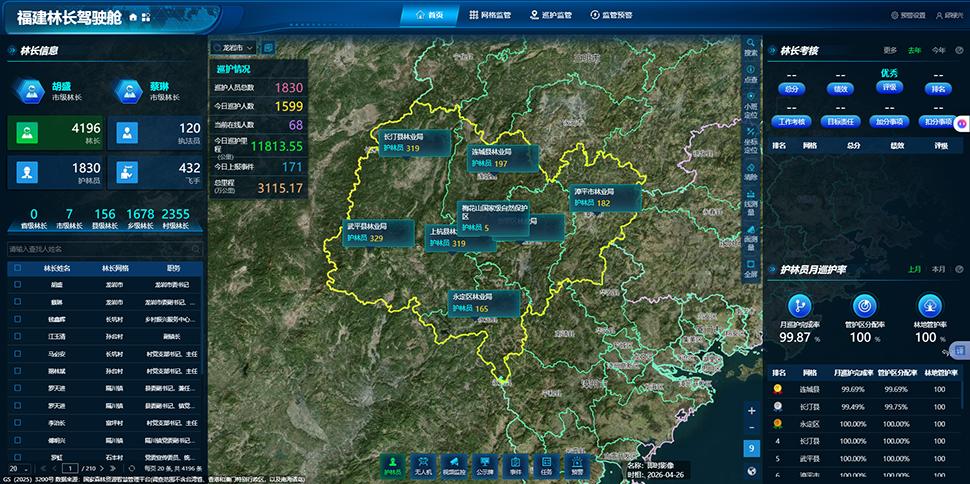Screen dimensions: 970x484
Task: Go to the next page of the table
Action: click(103, 469)
